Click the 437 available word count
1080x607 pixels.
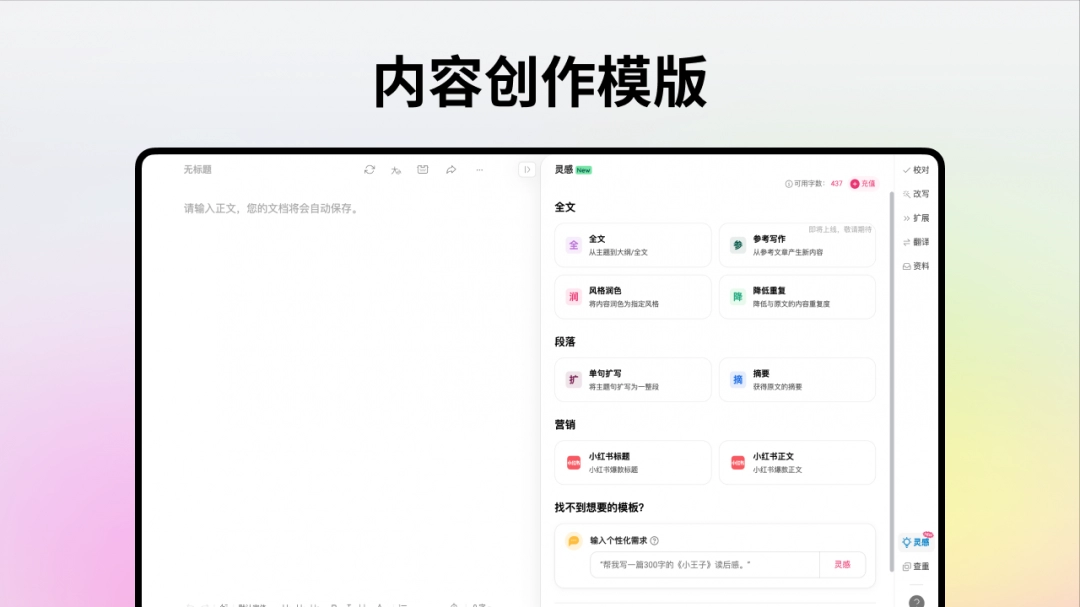click(x=836, y=184)
